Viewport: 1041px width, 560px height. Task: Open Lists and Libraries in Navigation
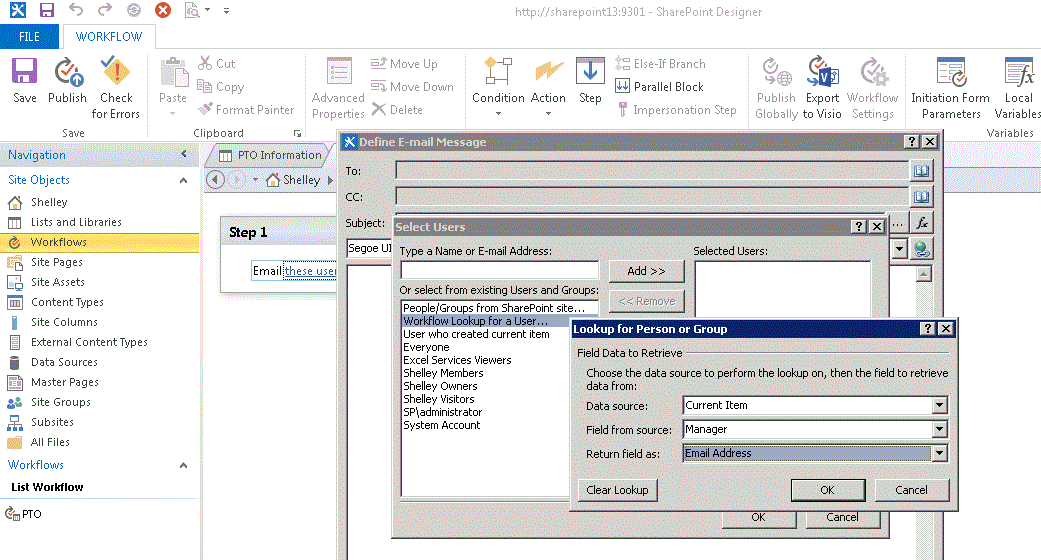click(x=76, y=222)
